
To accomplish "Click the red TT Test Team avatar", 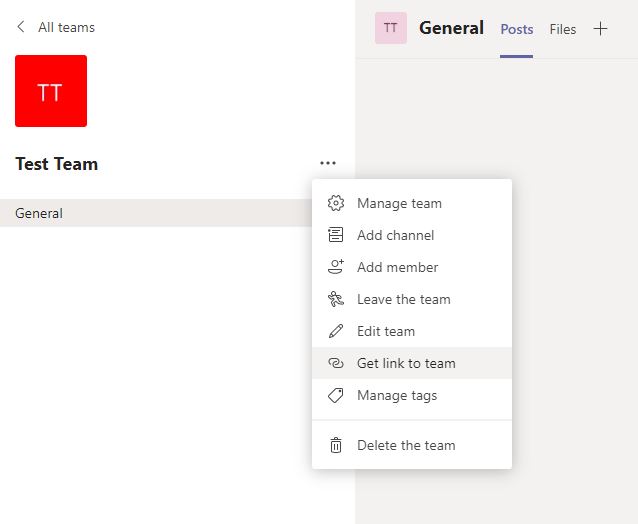I will pyautogui.click(x=51, y=91).
